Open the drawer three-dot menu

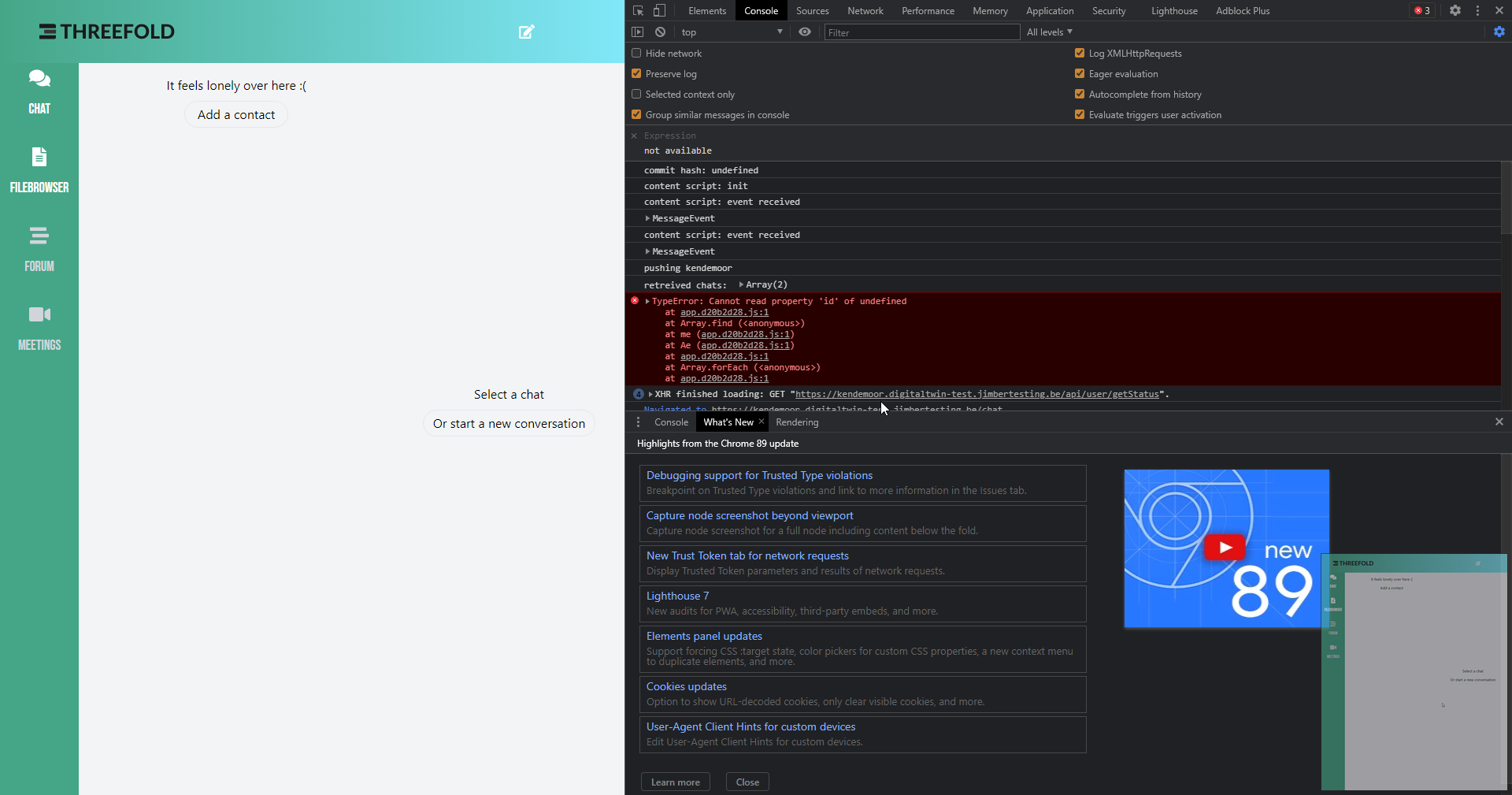(639, 422)
